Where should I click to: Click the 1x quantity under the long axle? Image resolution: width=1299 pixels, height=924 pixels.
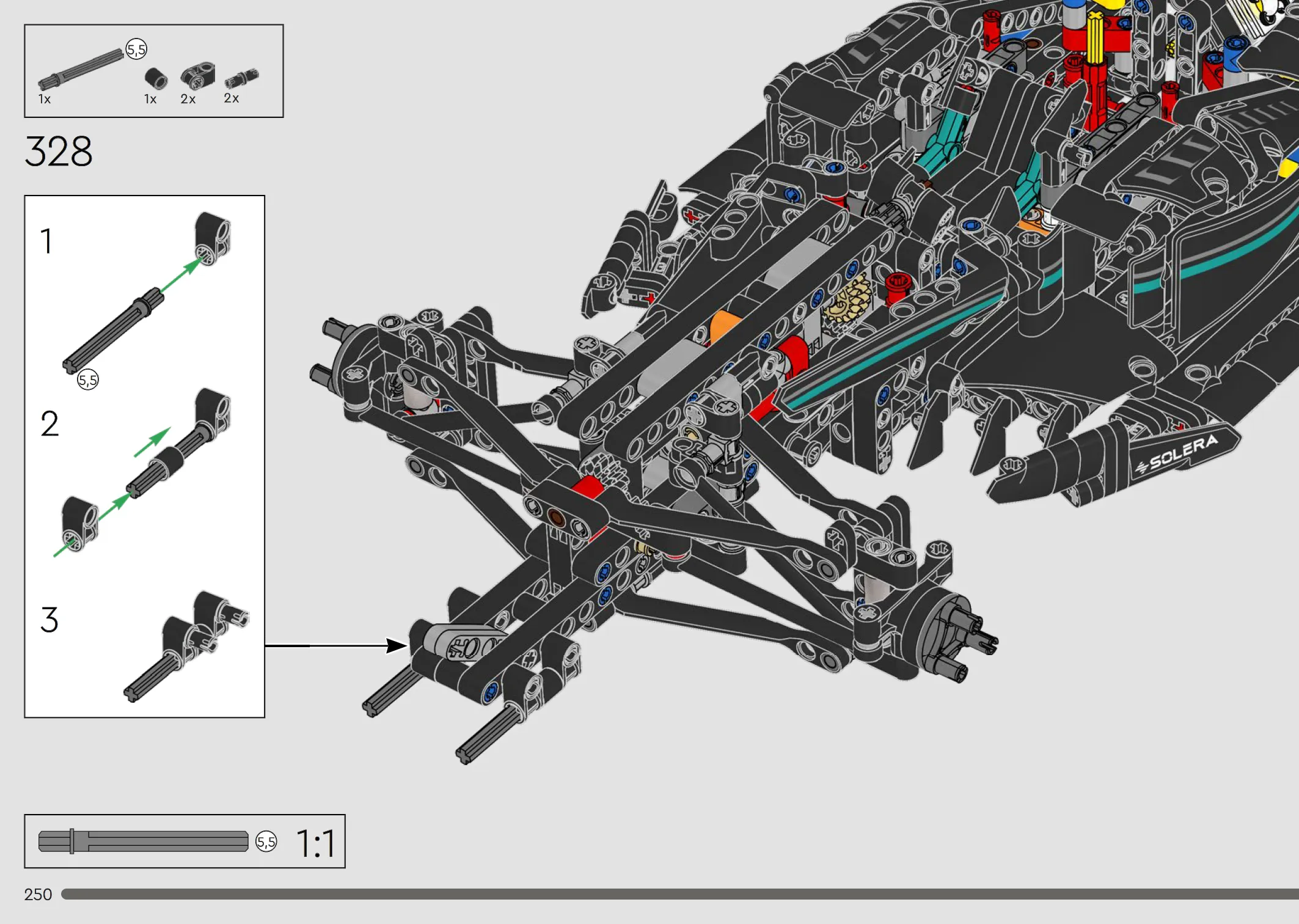[45, 99]
